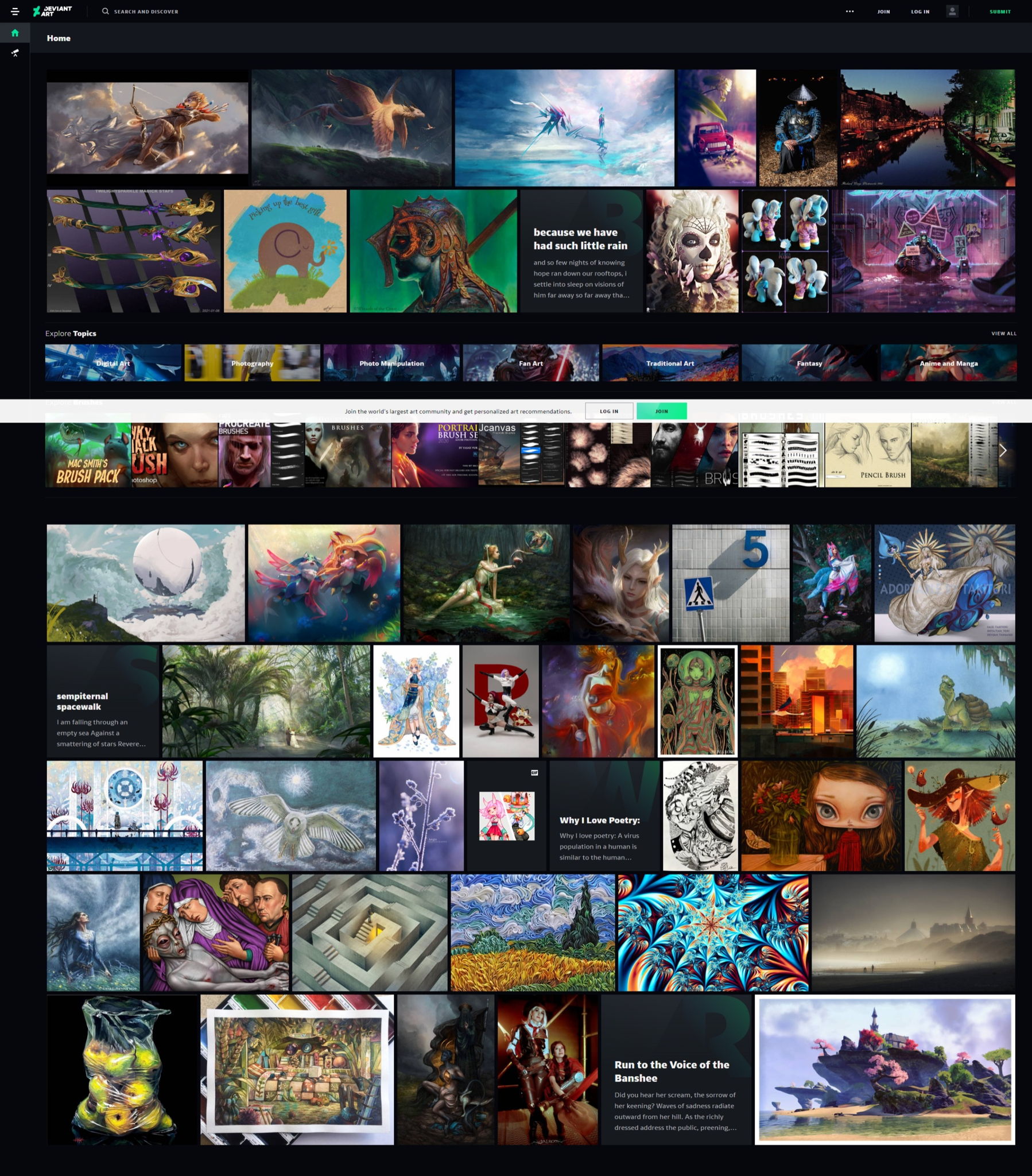This screenshot has width=1032, height=1176.
Task: Open the Fan Art topic
Action: click(x=531, y=363)
